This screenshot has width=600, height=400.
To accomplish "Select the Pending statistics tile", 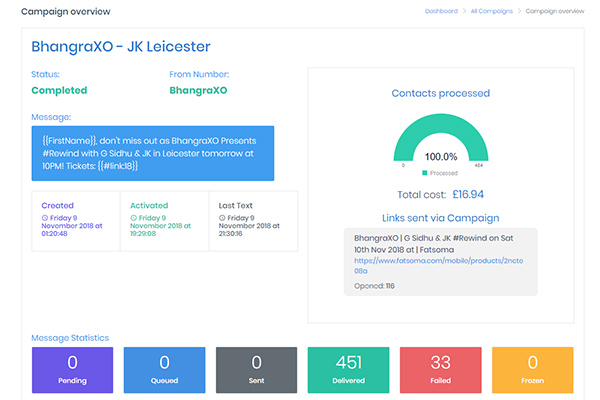I will coord(72,369).
